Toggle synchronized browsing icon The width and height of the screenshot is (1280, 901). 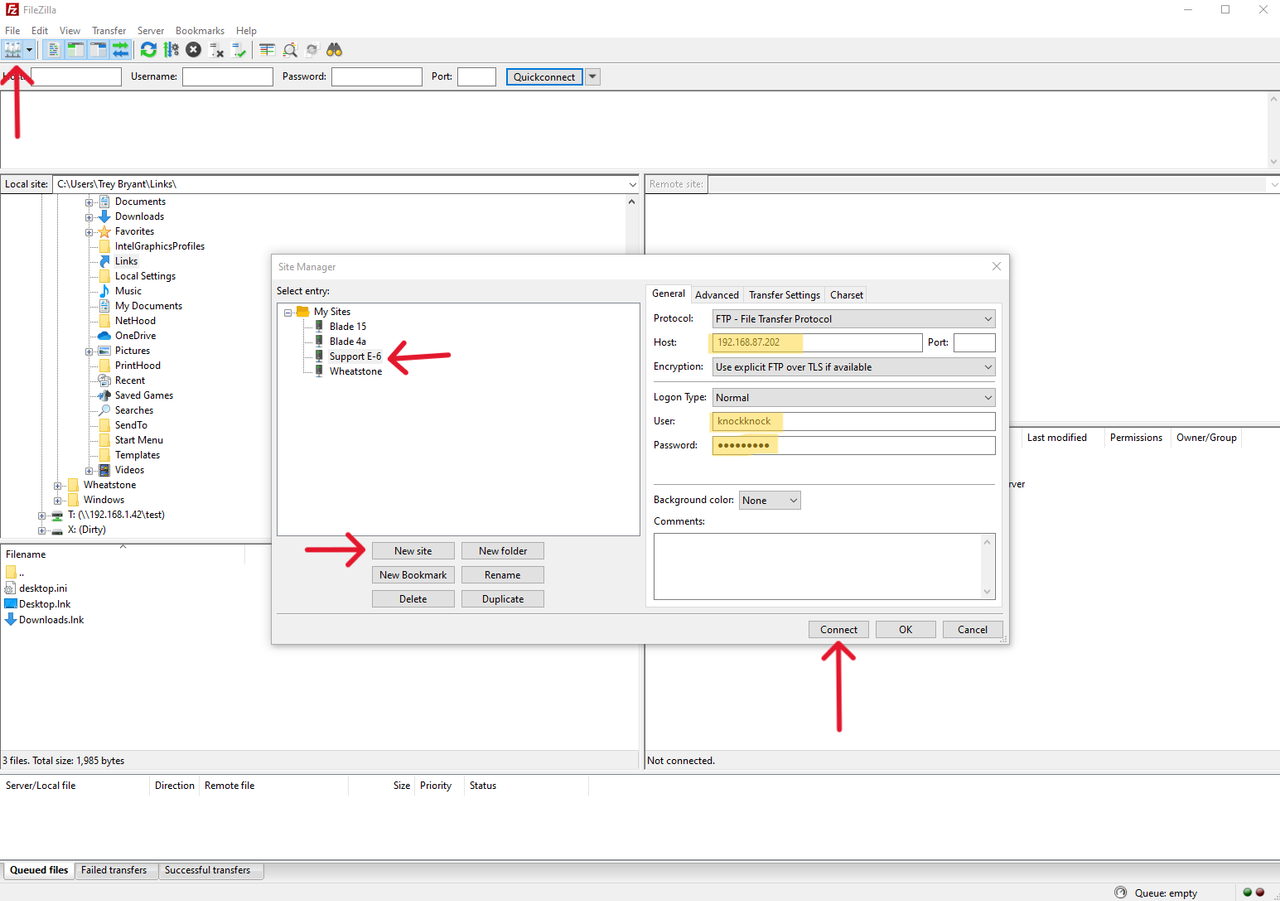(312, 49)
